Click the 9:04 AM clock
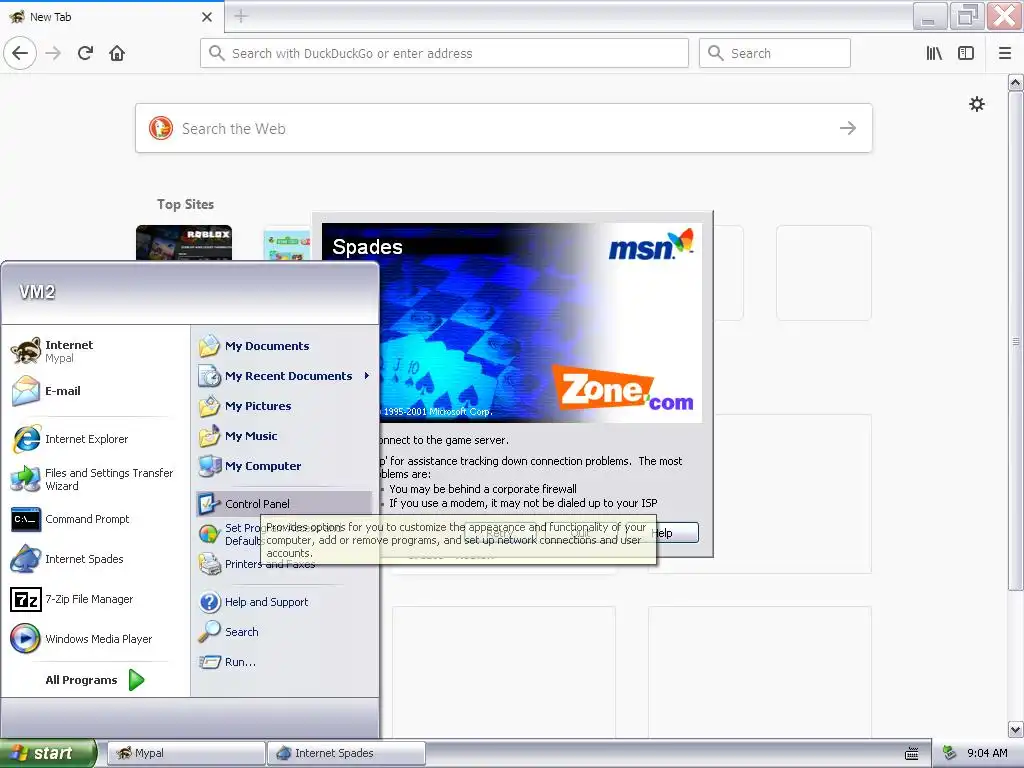Screen dimensions: 1024x768 tap(987, 753)
